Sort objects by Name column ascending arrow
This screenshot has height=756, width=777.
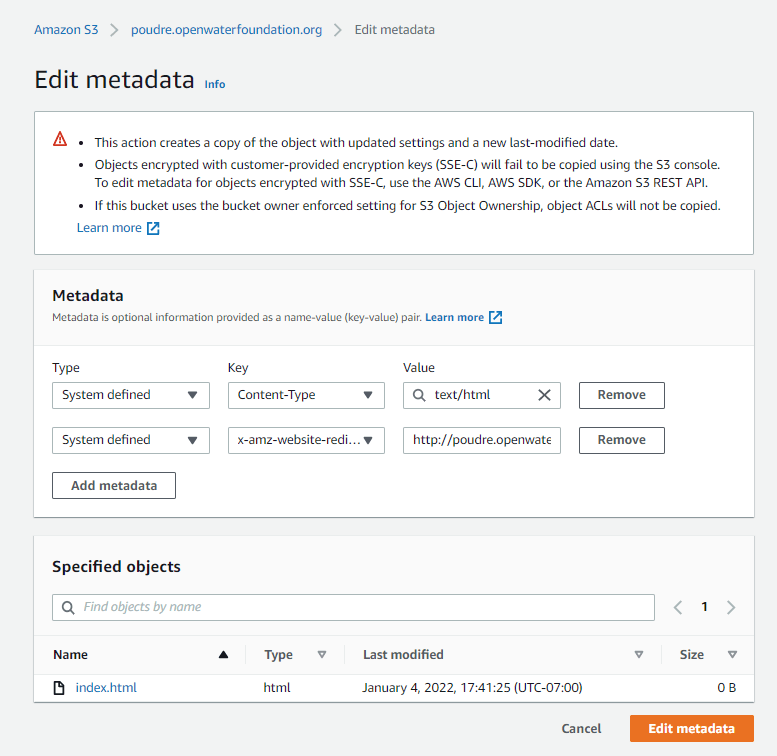pos(223,655)
